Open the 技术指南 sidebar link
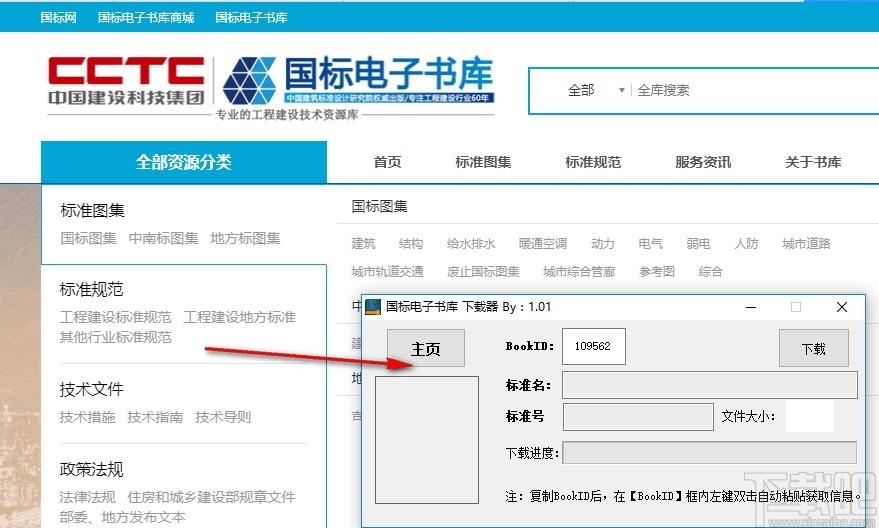 point(155,417)
